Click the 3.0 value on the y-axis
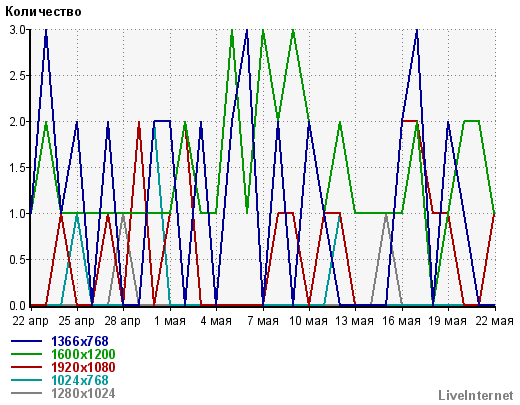Screen dimensions: 520x405 [17, 30]
